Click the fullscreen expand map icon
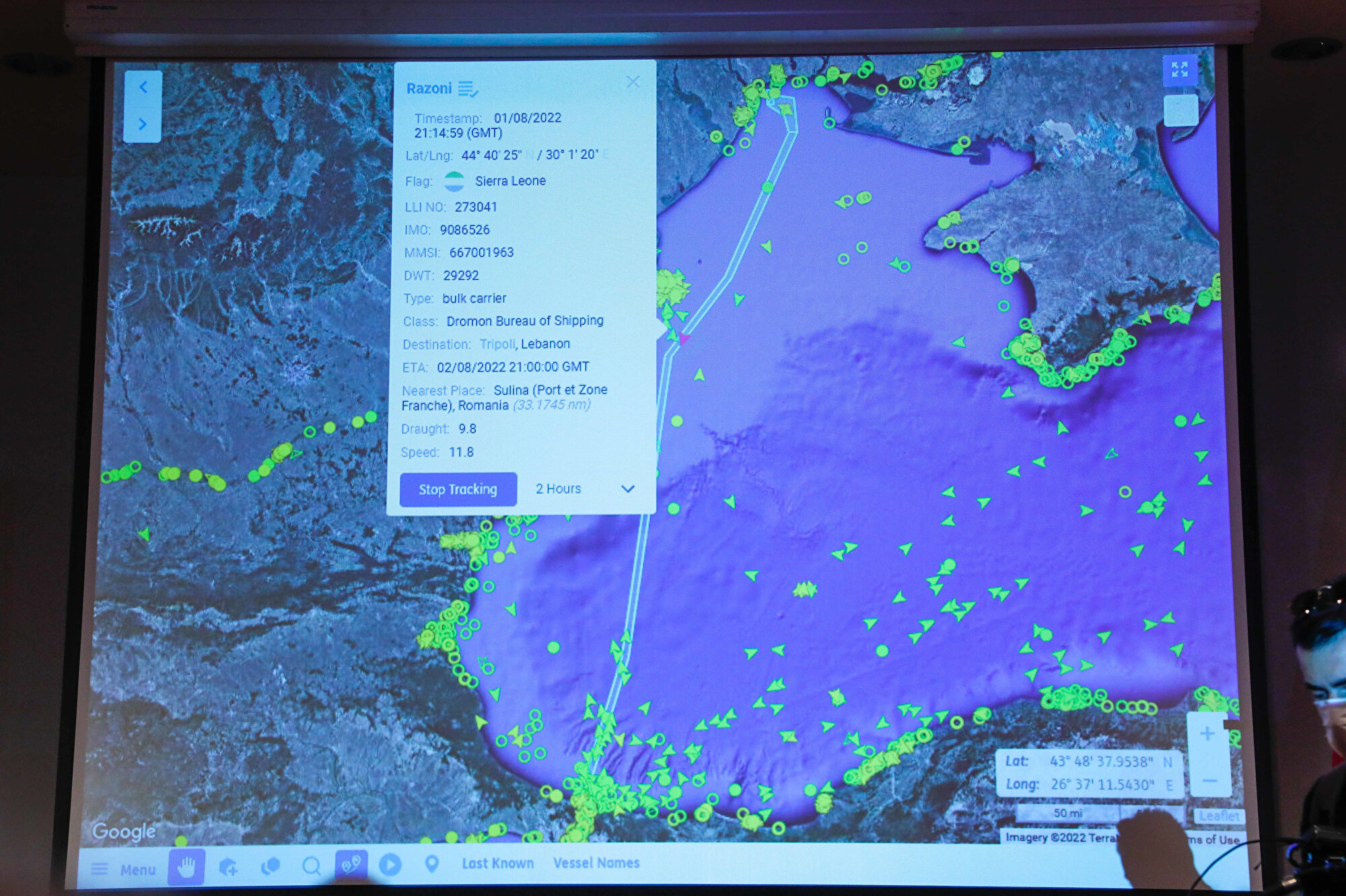The height and width of the screenshot is (896, 1346). tap(1179, 69)
